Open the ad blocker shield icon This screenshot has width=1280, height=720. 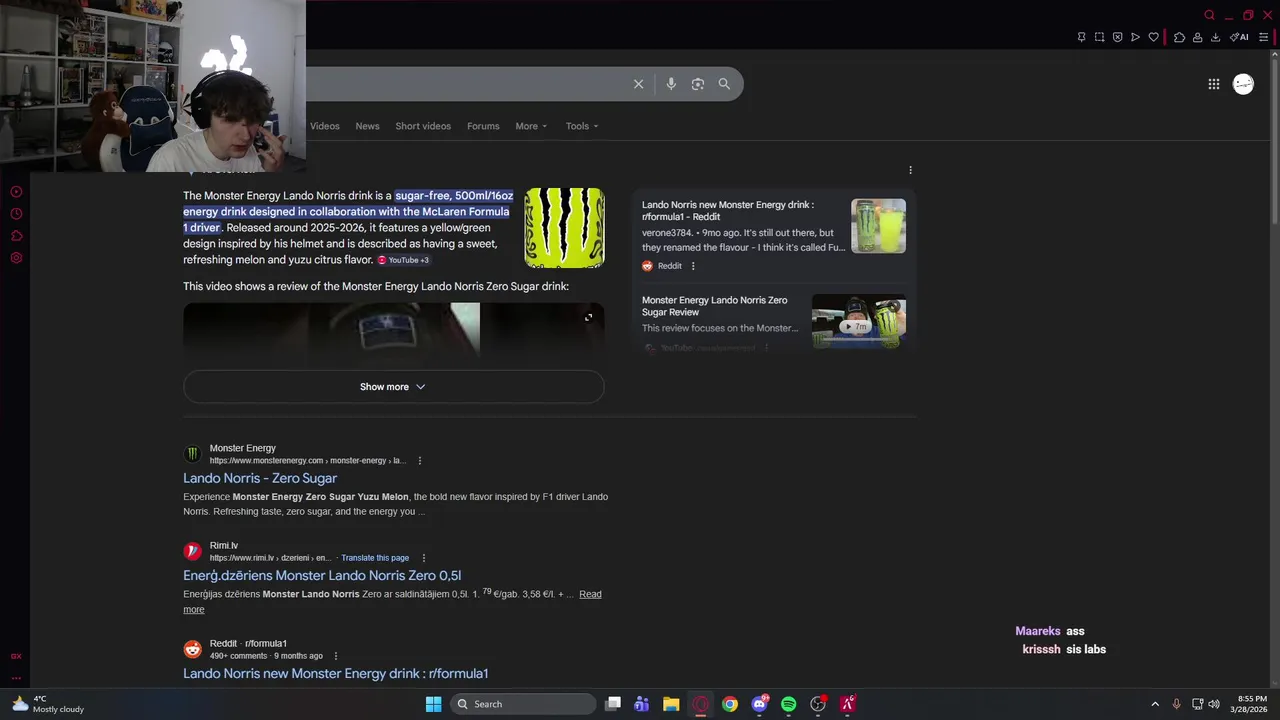click(1117, 37)
